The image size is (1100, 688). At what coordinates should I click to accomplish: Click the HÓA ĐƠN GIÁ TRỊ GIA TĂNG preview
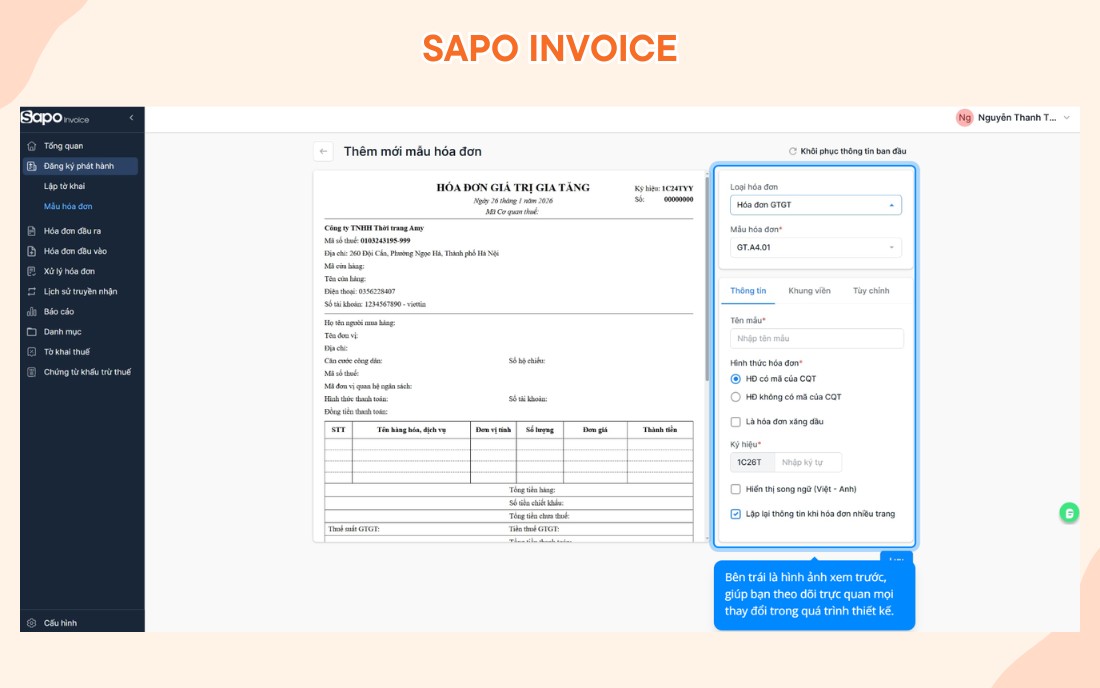pos(513,188)
